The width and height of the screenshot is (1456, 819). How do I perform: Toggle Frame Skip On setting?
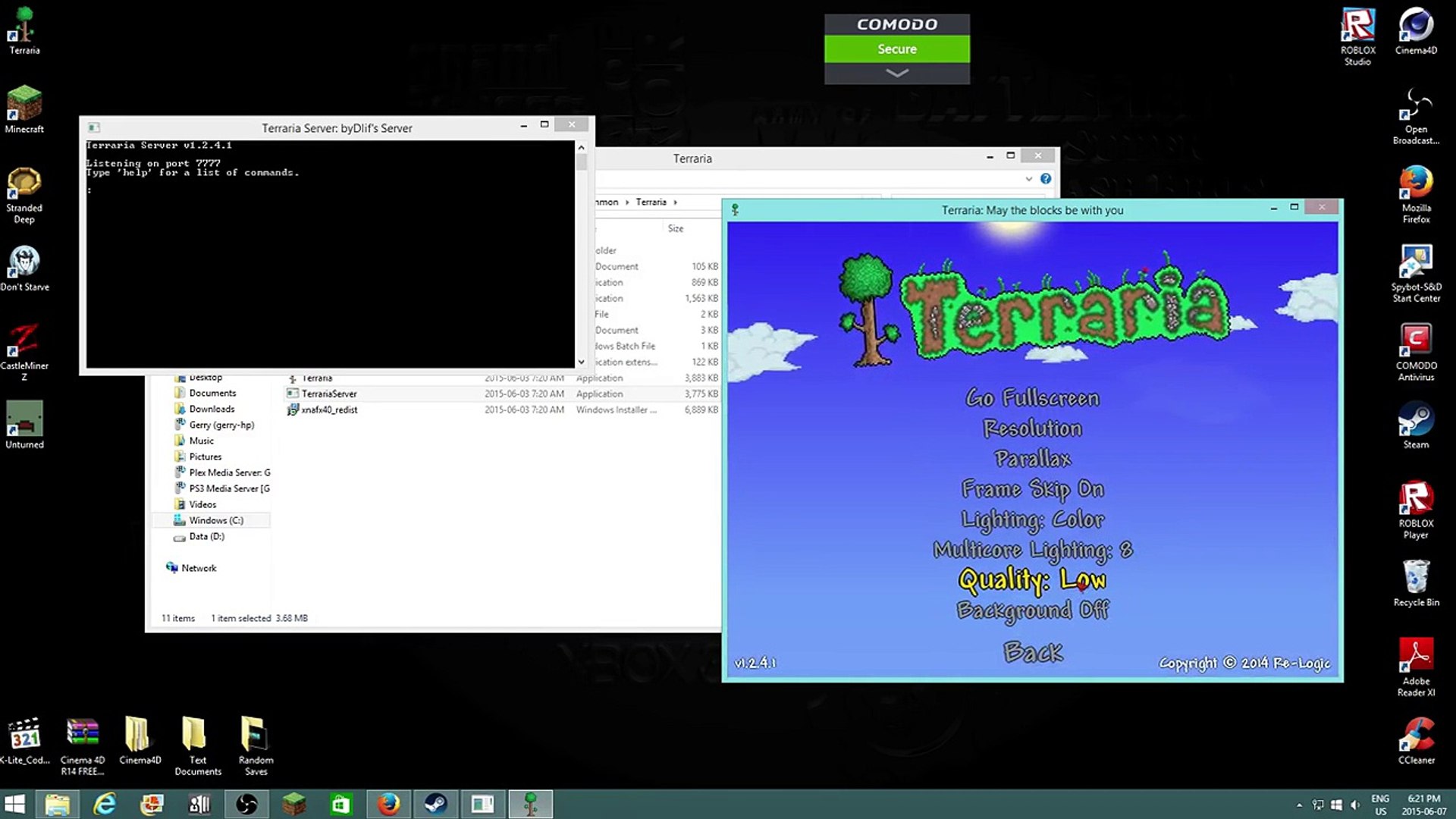click(1032, 489)
